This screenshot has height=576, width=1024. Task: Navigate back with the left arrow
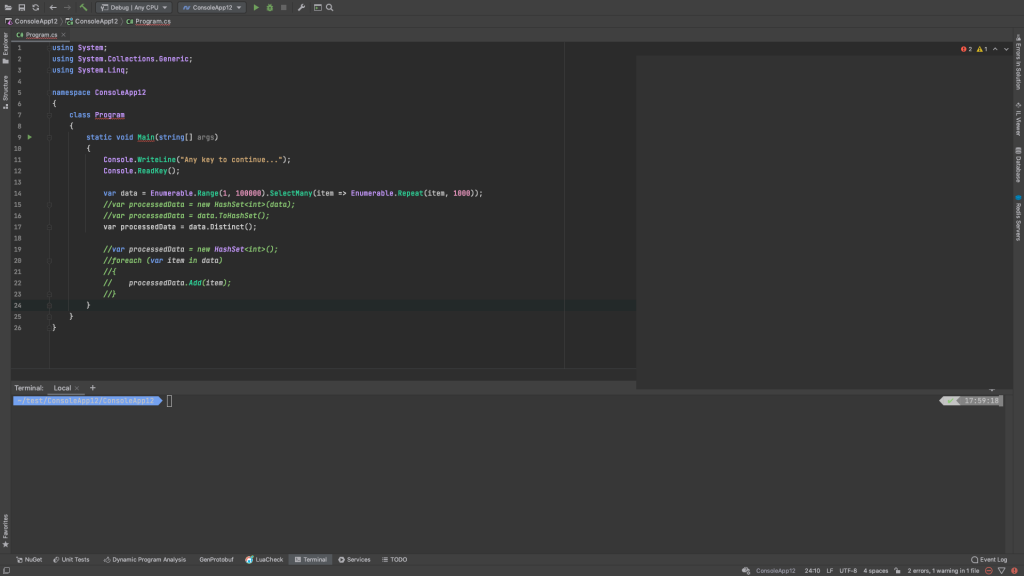tap(53, 8)
